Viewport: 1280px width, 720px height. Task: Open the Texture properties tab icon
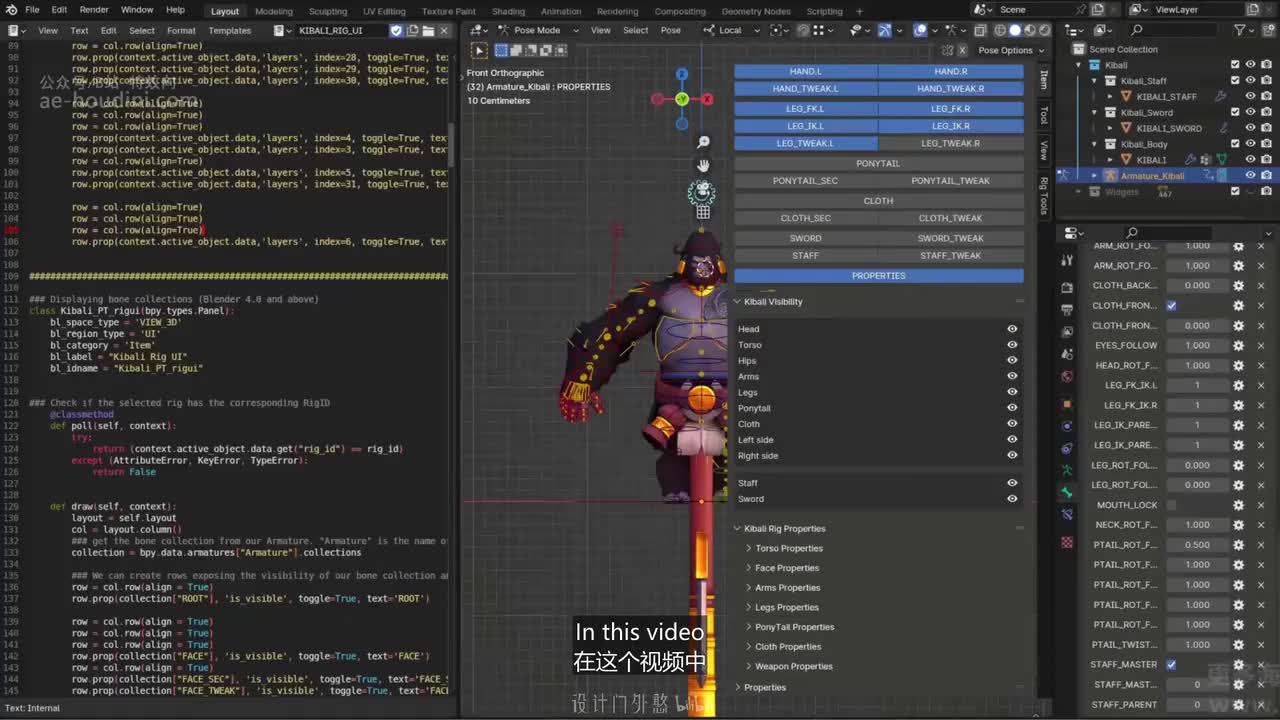click(x=1067, y=542)
